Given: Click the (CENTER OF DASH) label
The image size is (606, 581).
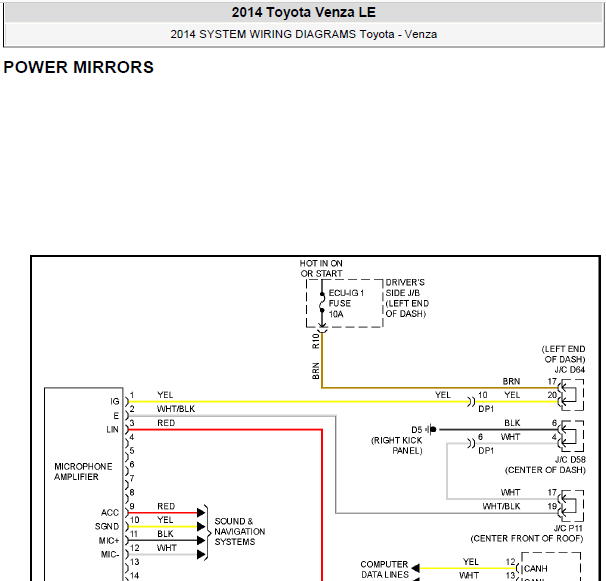Looking at the screenshot, I should pyautogui.click(x=545, y=470).
